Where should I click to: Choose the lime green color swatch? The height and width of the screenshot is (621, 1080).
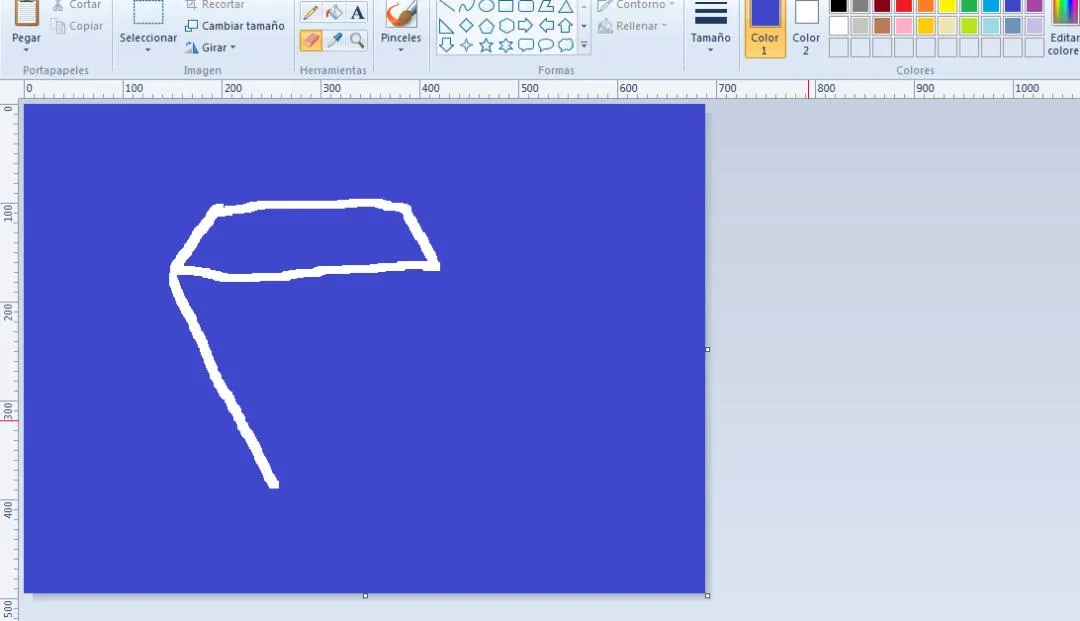[x=969, y=26]
